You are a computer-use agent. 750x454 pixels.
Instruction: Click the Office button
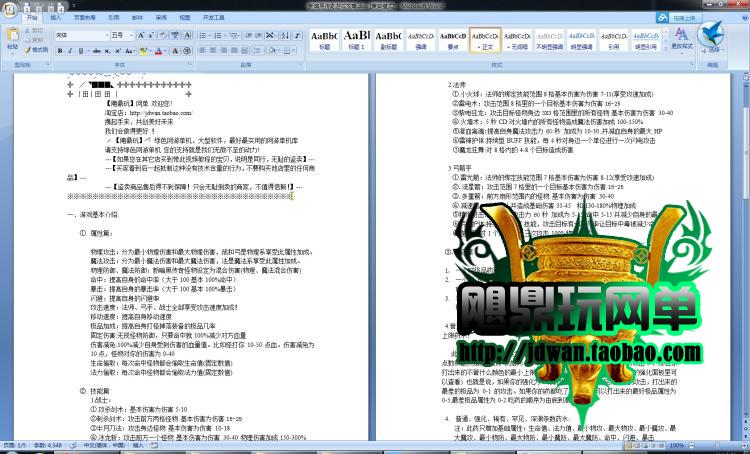(x=11, y=10)
